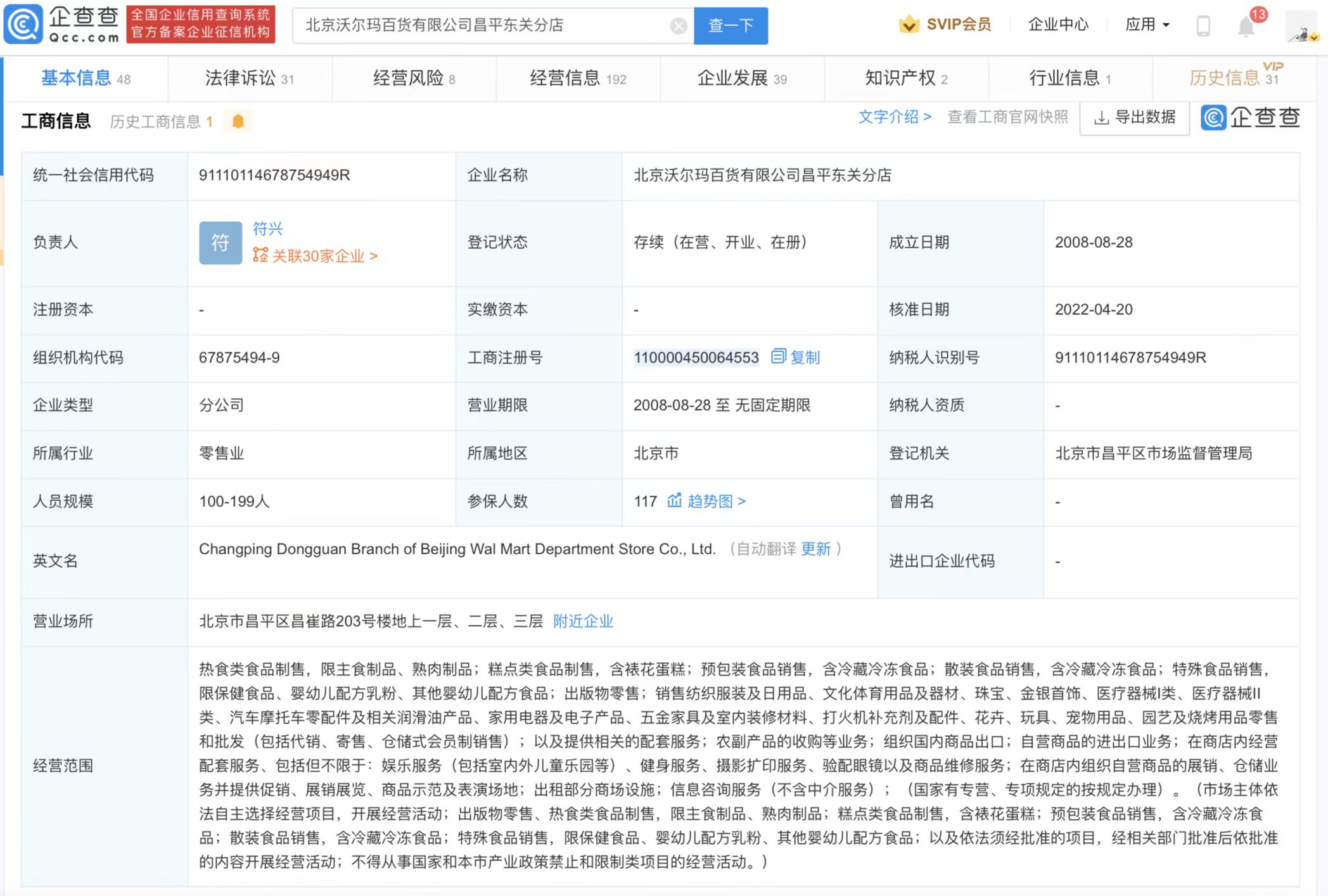Click the related-companies network icon by 关联30家企业
The image size is (1328, 896).
[260, 255]
